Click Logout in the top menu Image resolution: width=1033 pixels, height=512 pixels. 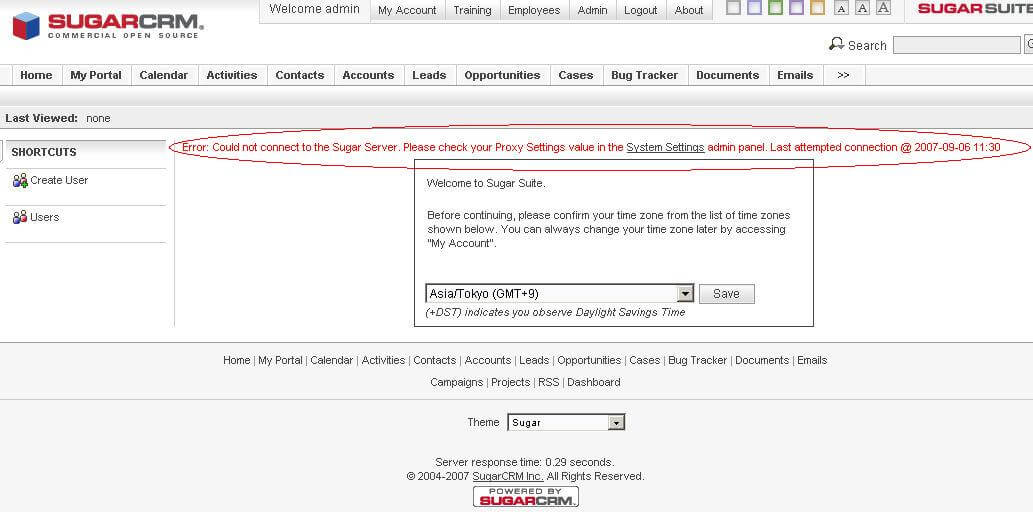click(x=641, y=10)
